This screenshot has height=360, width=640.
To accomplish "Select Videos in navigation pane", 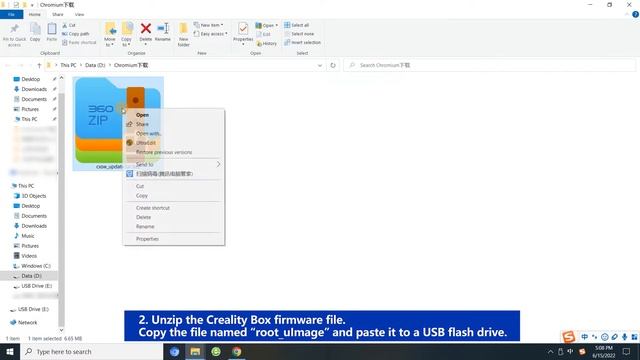I will pyautogui.click(x=29, y=256).
